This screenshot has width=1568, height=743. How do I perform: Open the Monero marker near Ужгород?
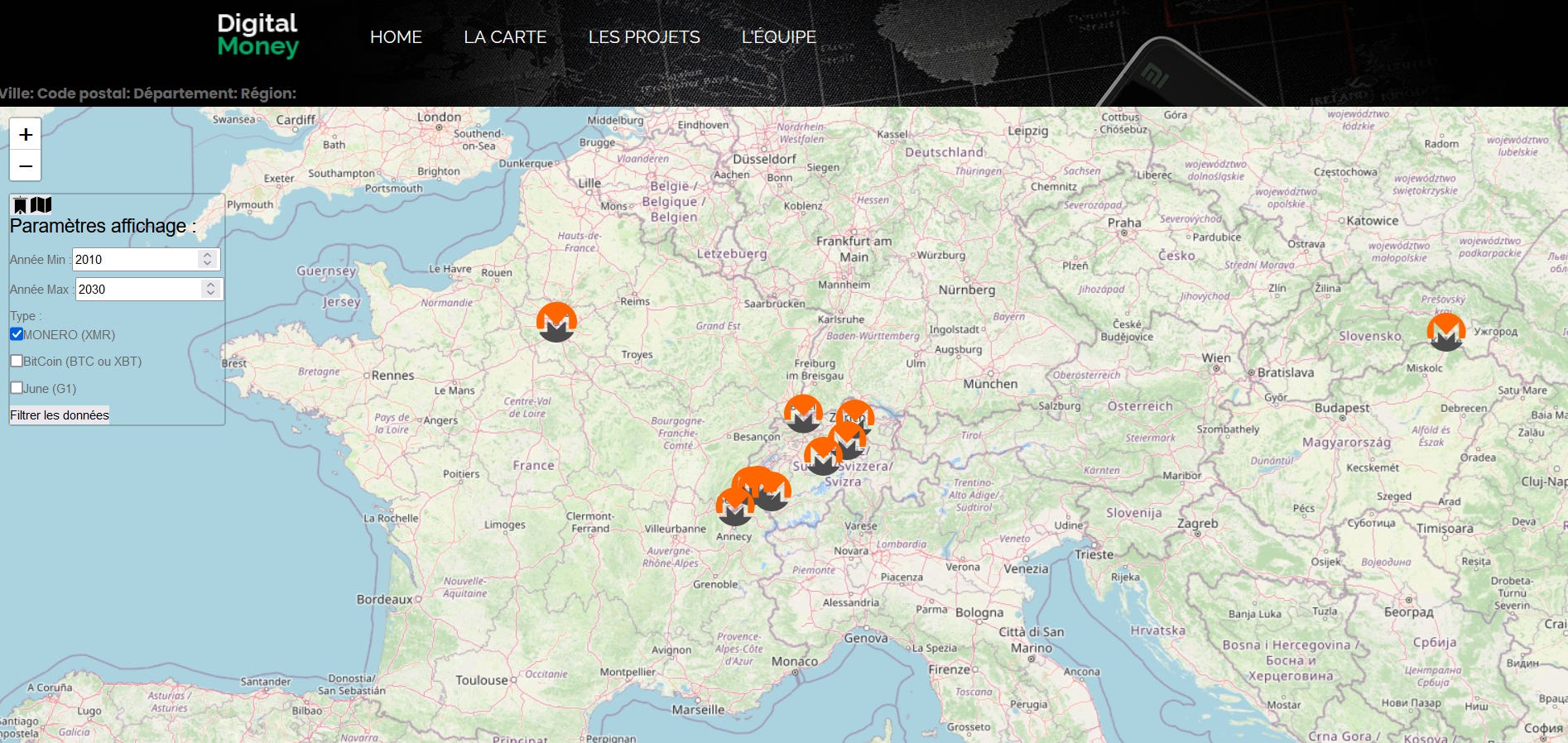tap(1446, 332)
